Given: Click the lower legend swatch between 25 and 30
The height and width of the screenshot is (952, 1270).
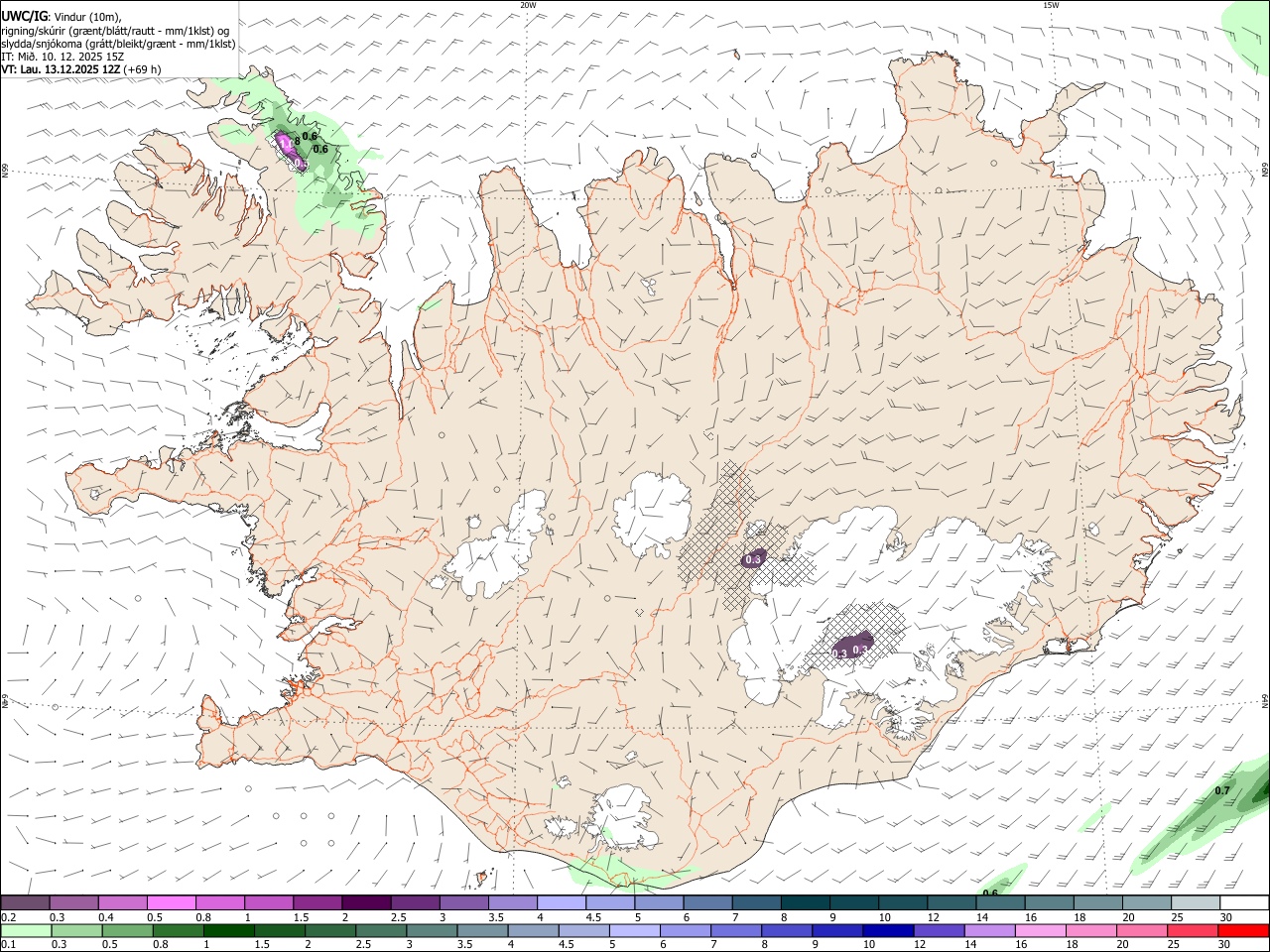Looking at the screenshot, I should click(1191, 930).
